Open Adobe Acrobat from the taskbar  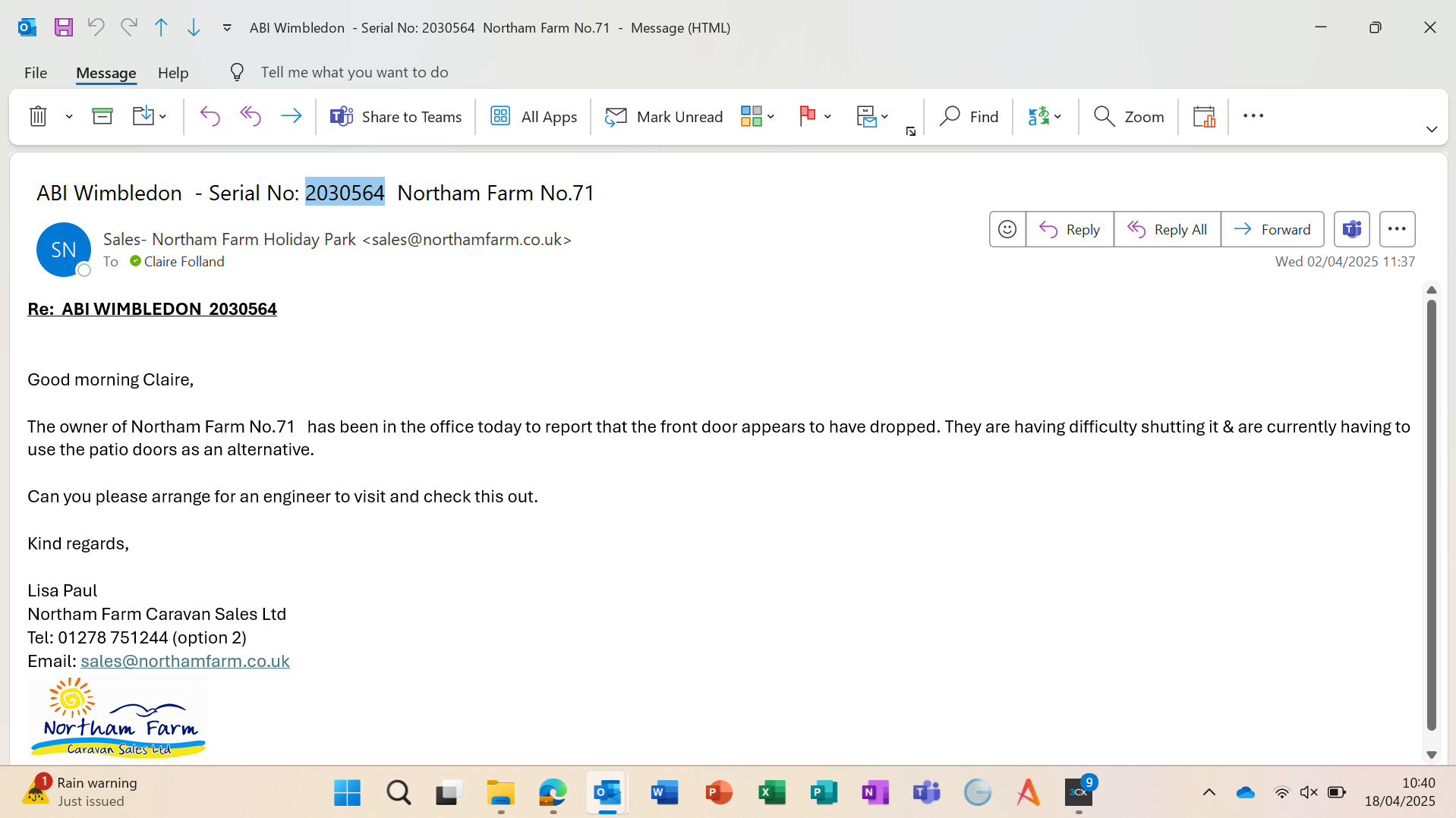click(1029, 793)
